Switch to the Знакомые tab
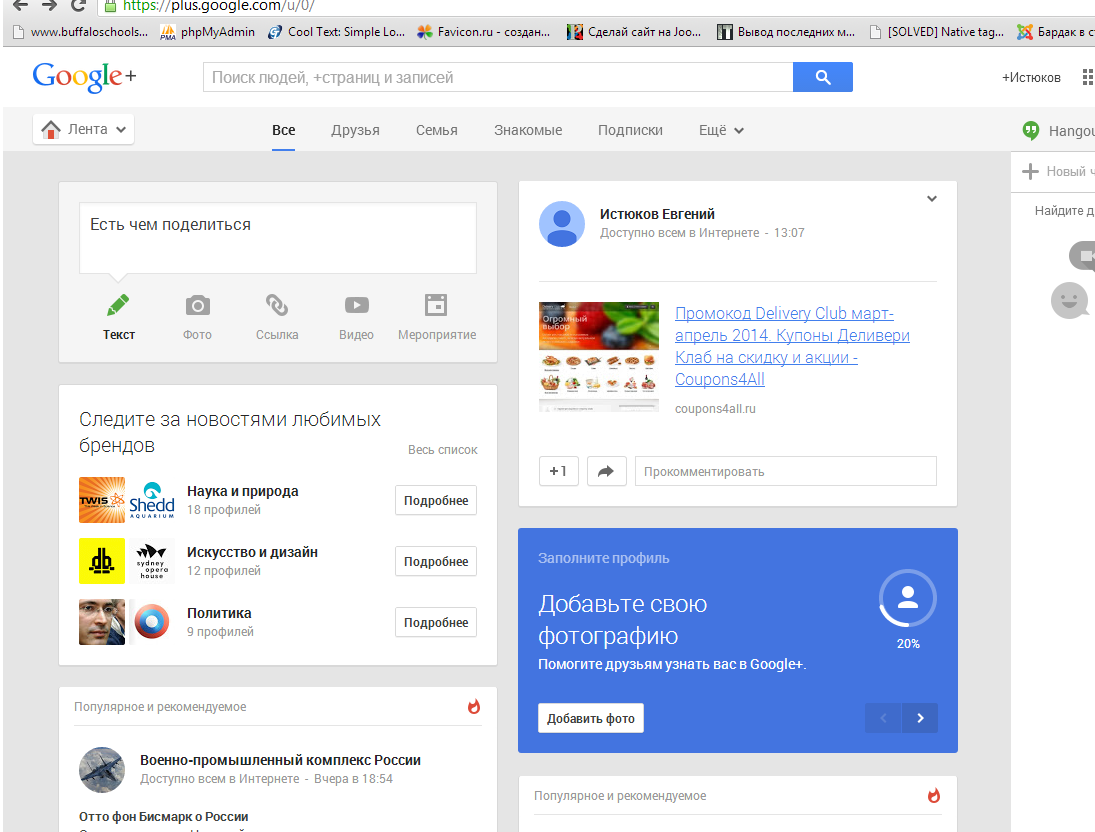This screenshot has width=1095, height=832. (x=528, y=130)
